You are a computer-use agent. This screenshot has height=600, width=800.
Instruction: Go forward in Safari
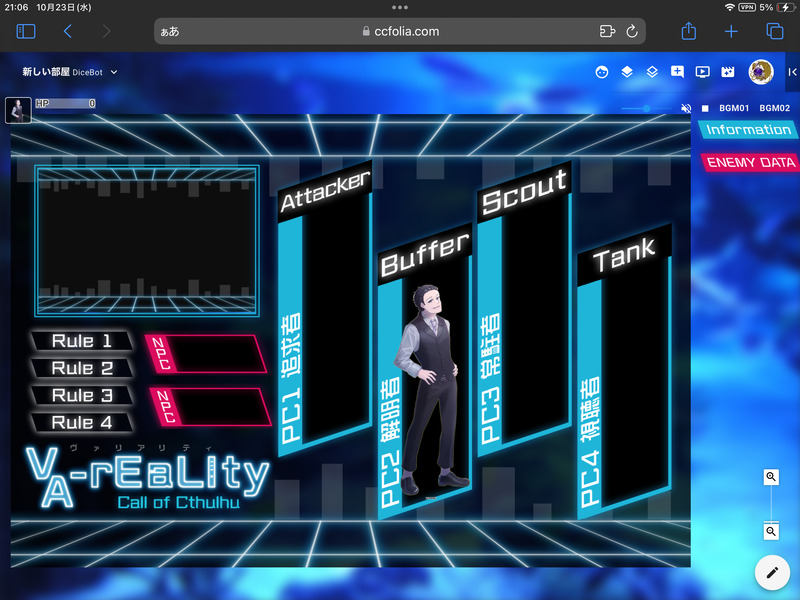(x=106, y=31)
